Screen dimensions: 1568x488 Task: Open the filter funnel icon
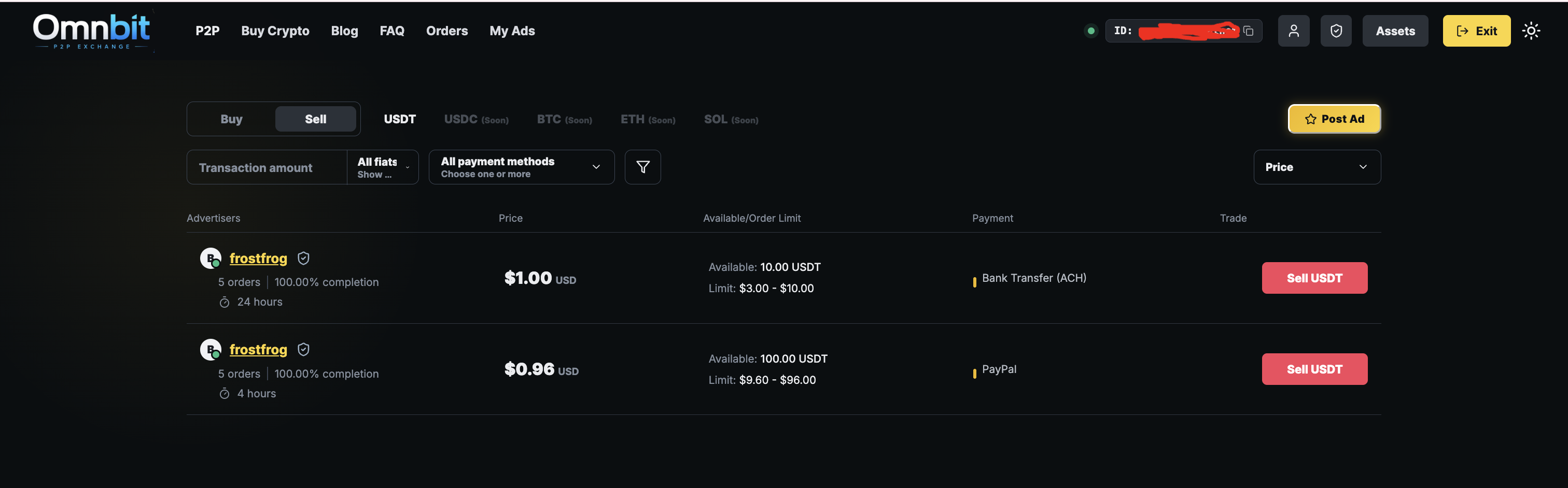(x=643, y=167)
